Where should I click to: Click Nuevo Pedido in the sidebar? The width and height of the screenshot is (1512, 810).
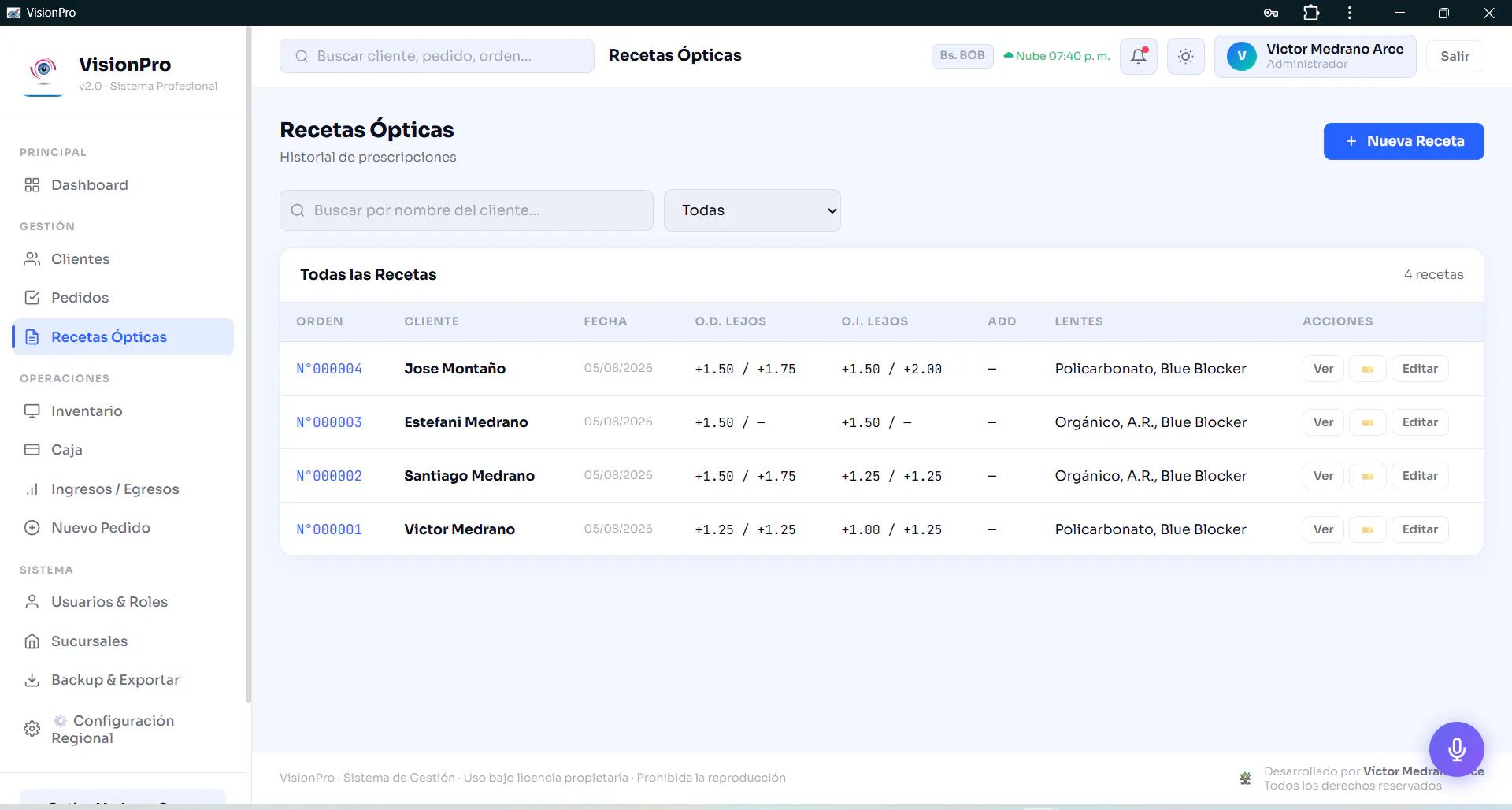tap(123, 528)
